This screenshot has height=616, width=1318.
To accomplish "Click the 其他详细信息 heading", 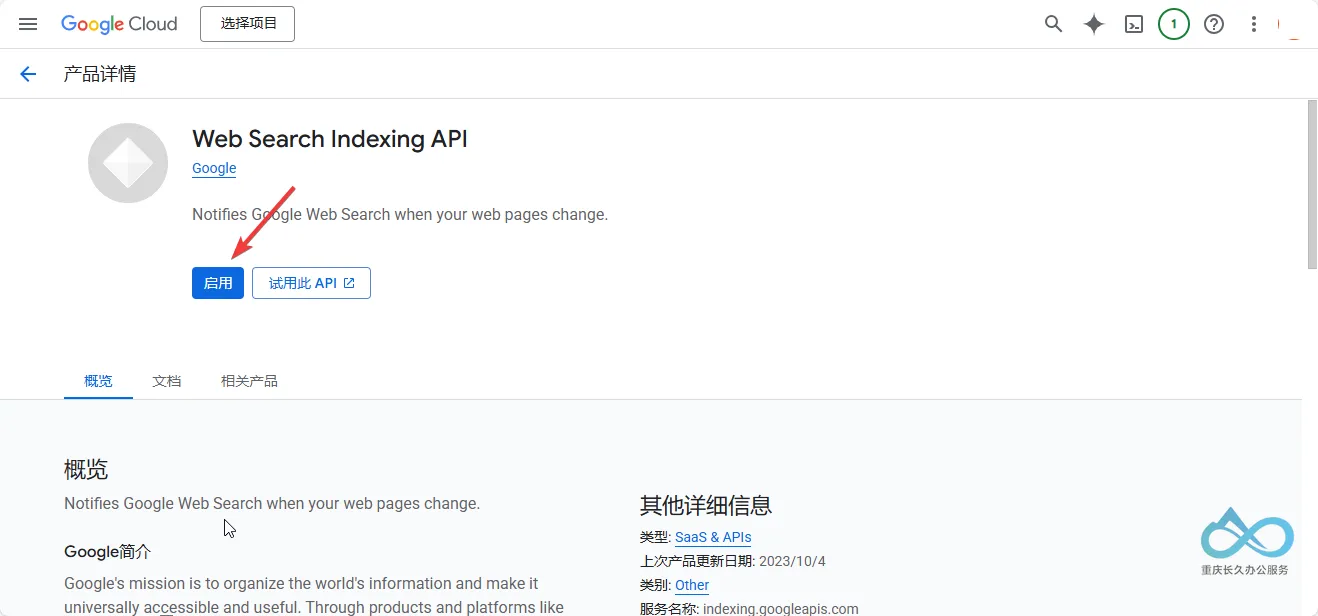I will (706, 505).
